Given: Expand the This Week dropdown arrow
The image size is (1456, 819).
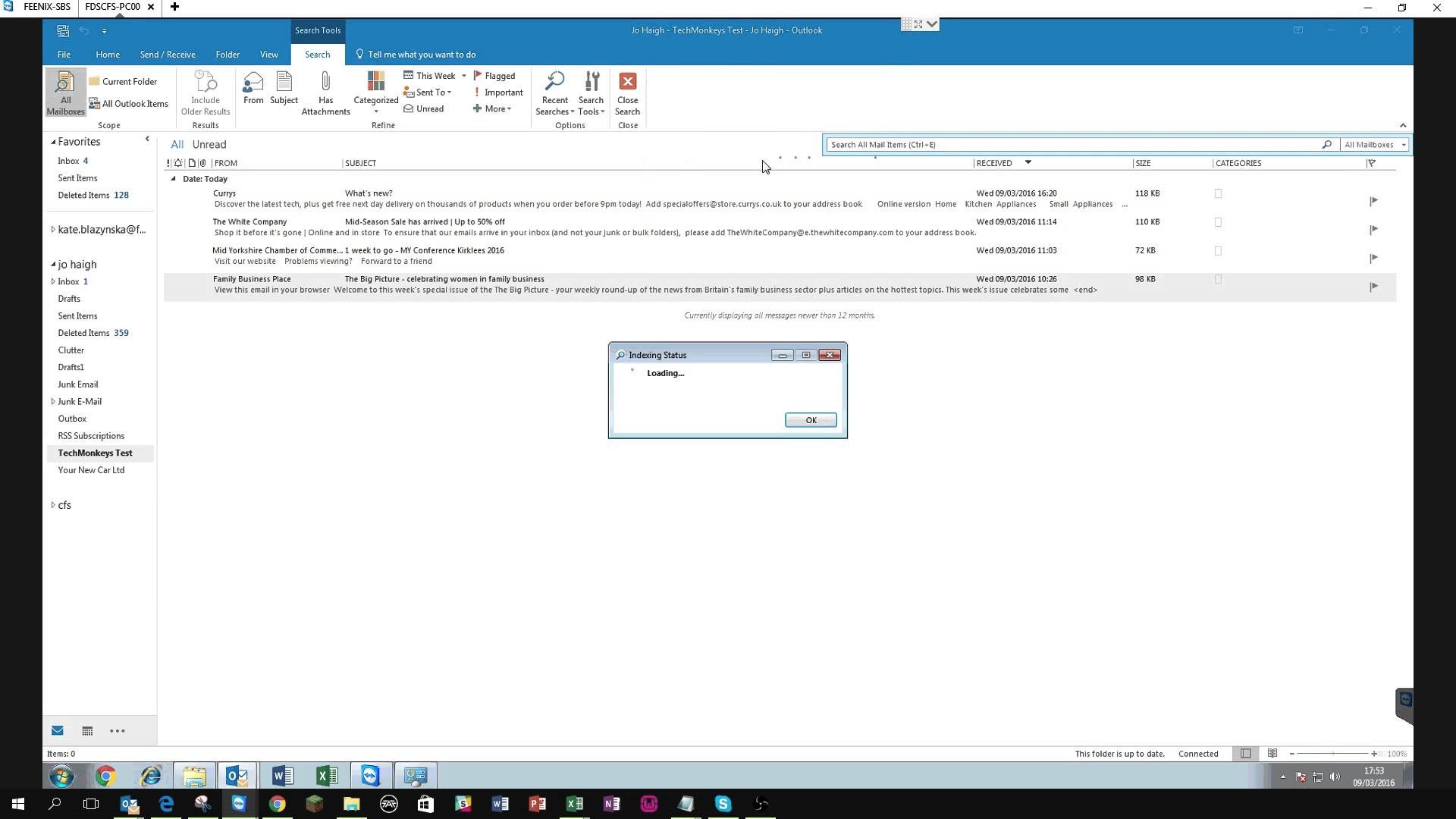Looking at the screenshot, I should click(x=464, y=75).
